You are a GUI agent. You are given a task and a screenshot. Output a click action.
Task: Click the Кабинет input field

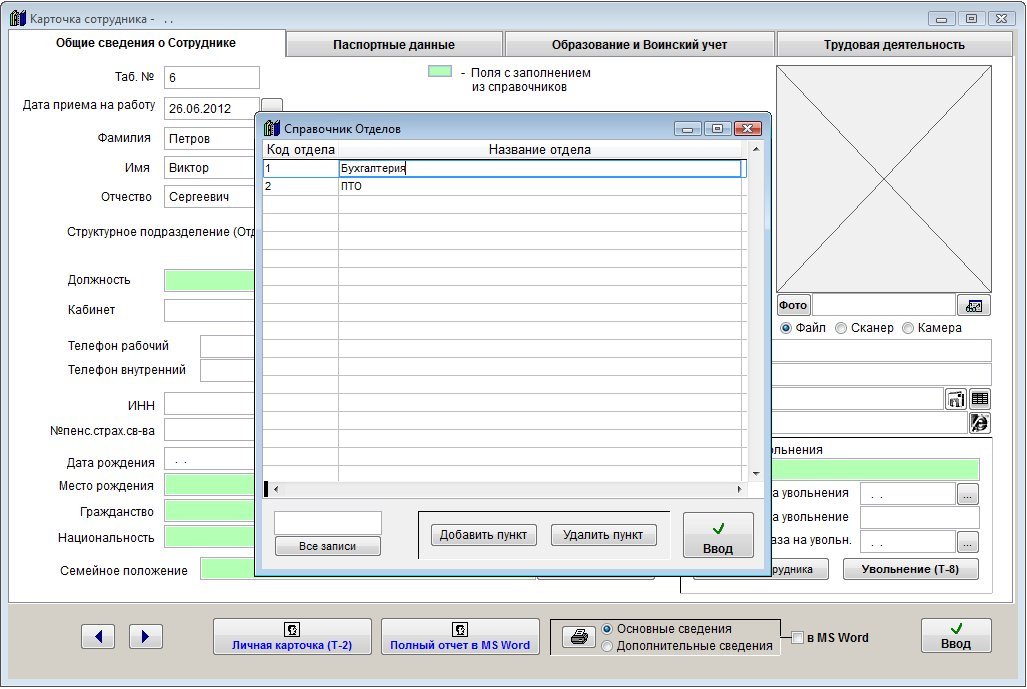(x=210, y=310)
